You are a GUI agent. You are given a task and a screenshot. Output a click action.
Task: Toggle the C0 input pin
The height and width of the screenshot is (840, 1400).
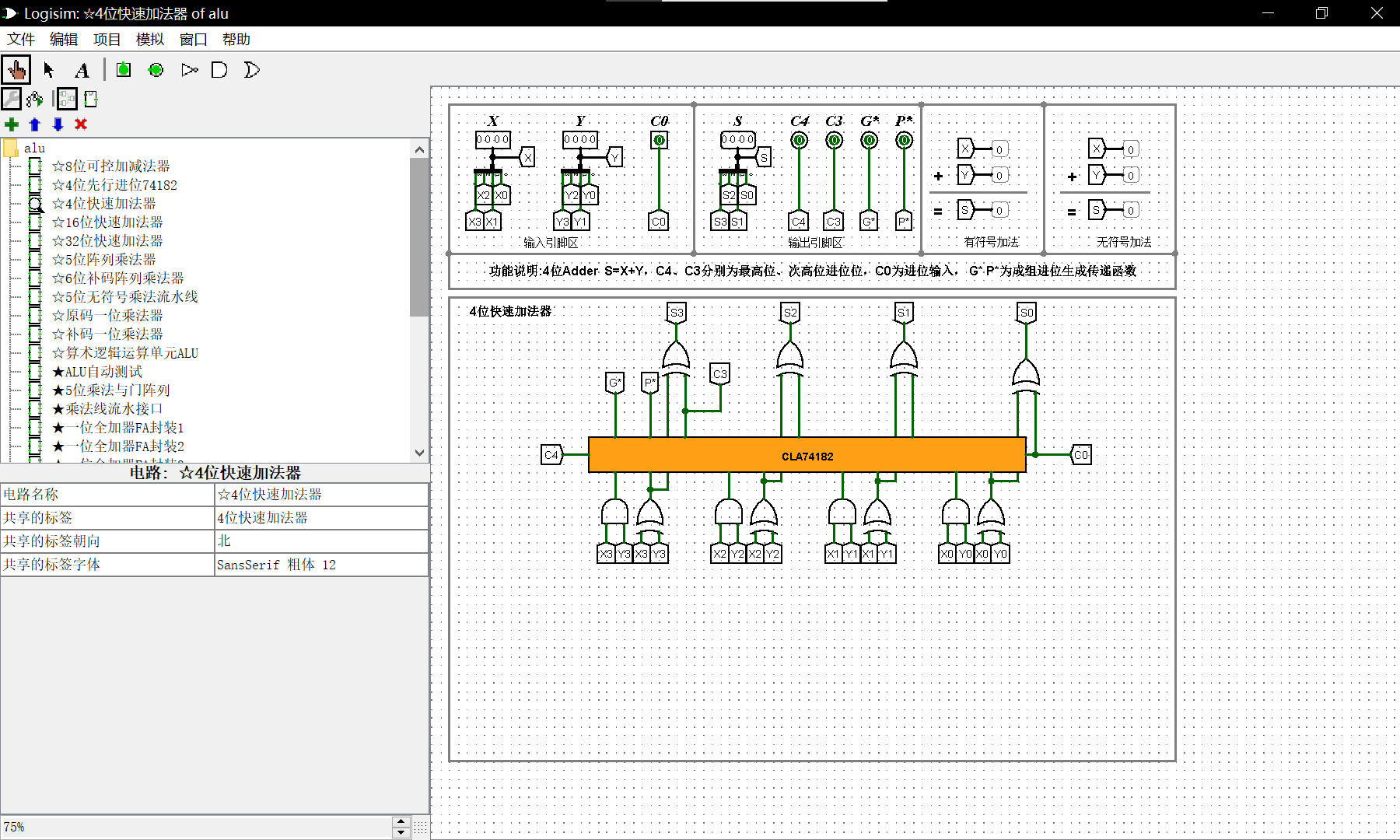click(659, 140)
